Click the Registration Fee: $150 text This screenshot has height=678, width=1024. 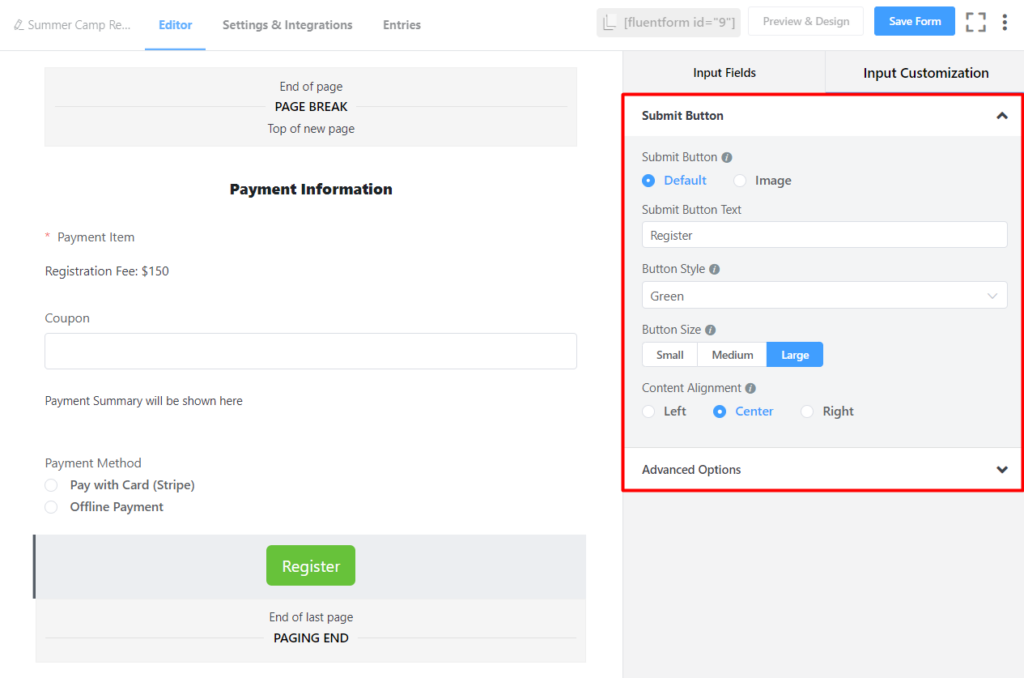coord(107,271)
